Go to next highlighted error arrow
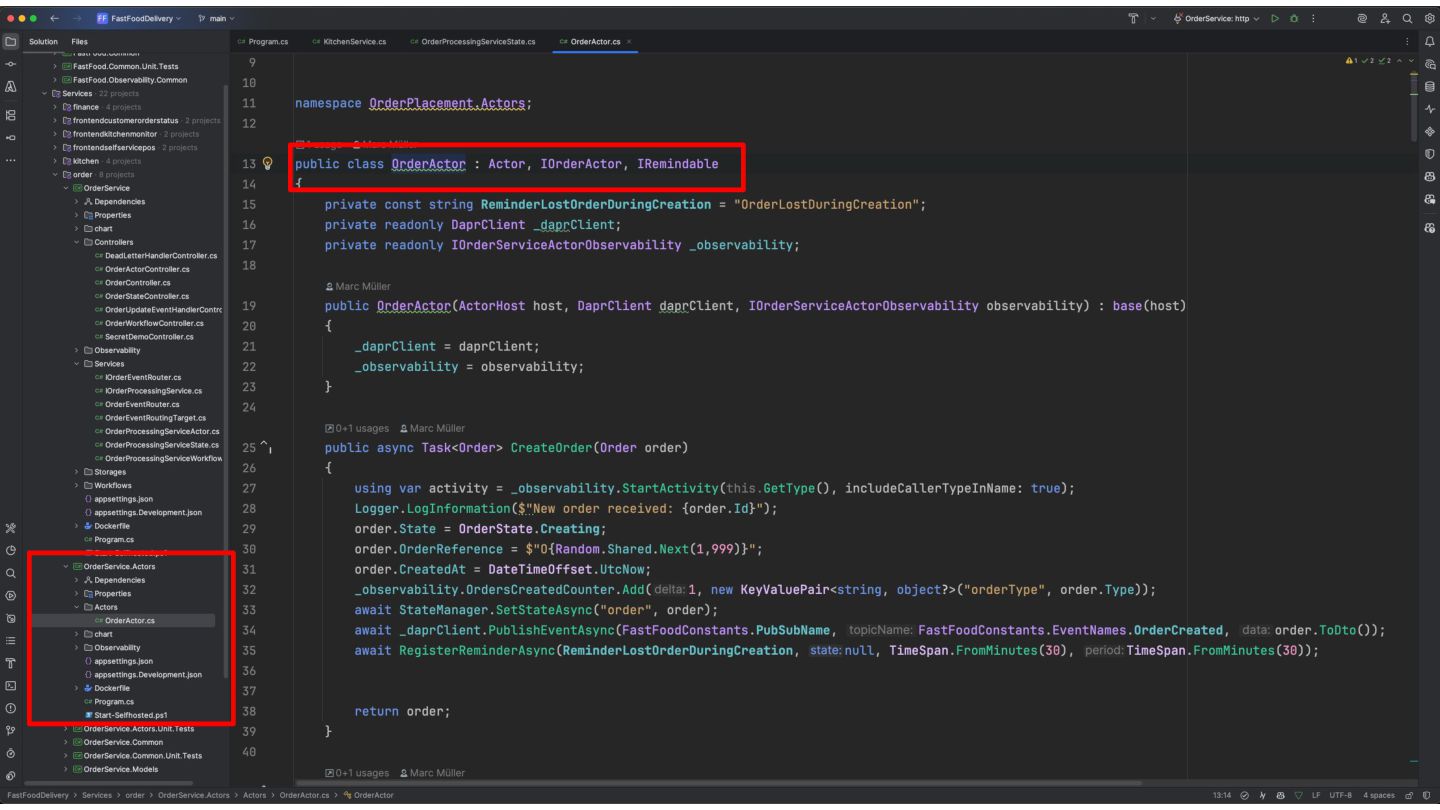The image size is (1440, 810). point(1412,63)
